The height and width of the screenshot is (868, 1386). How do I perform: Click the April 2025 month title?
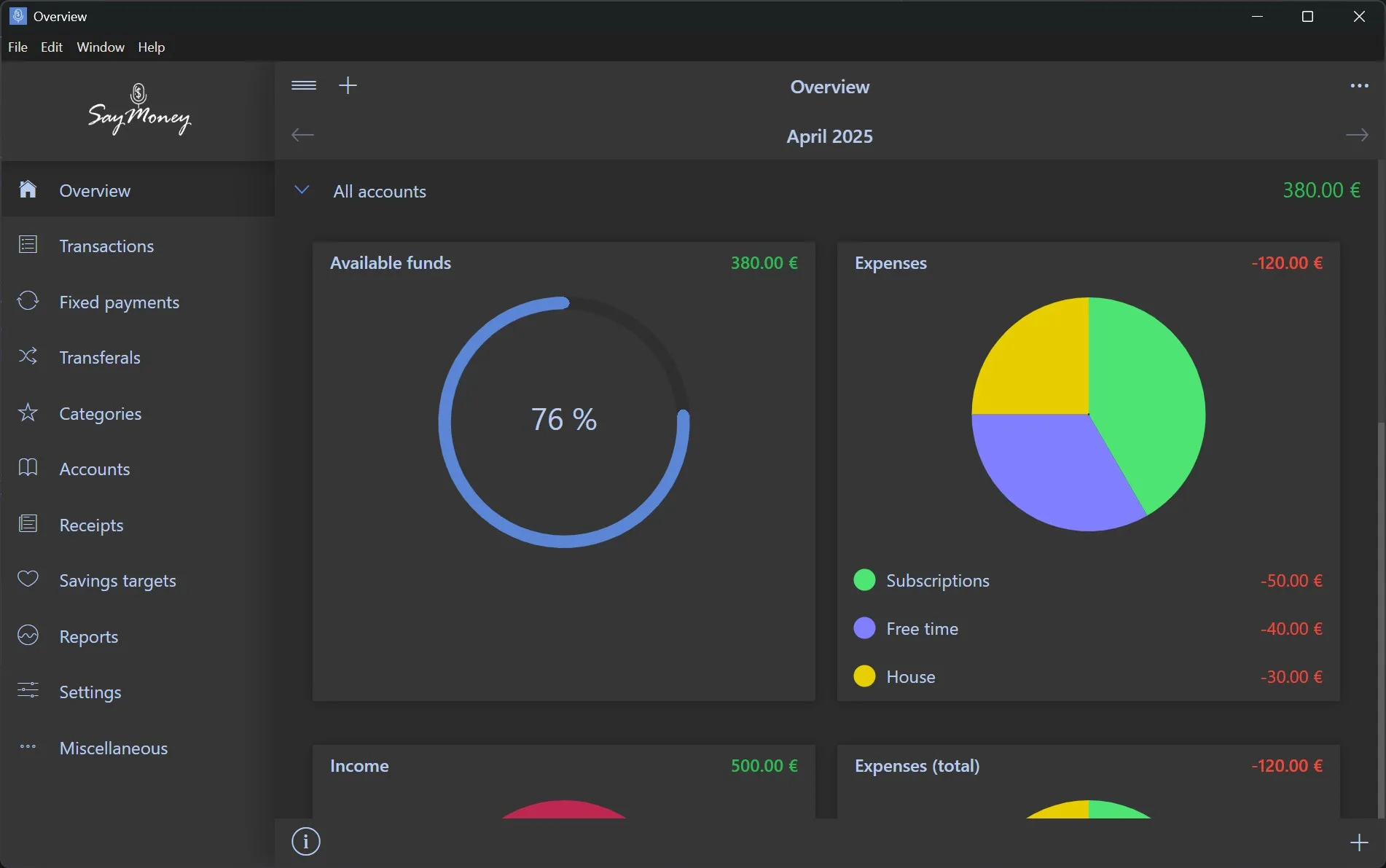pos(829,136)
